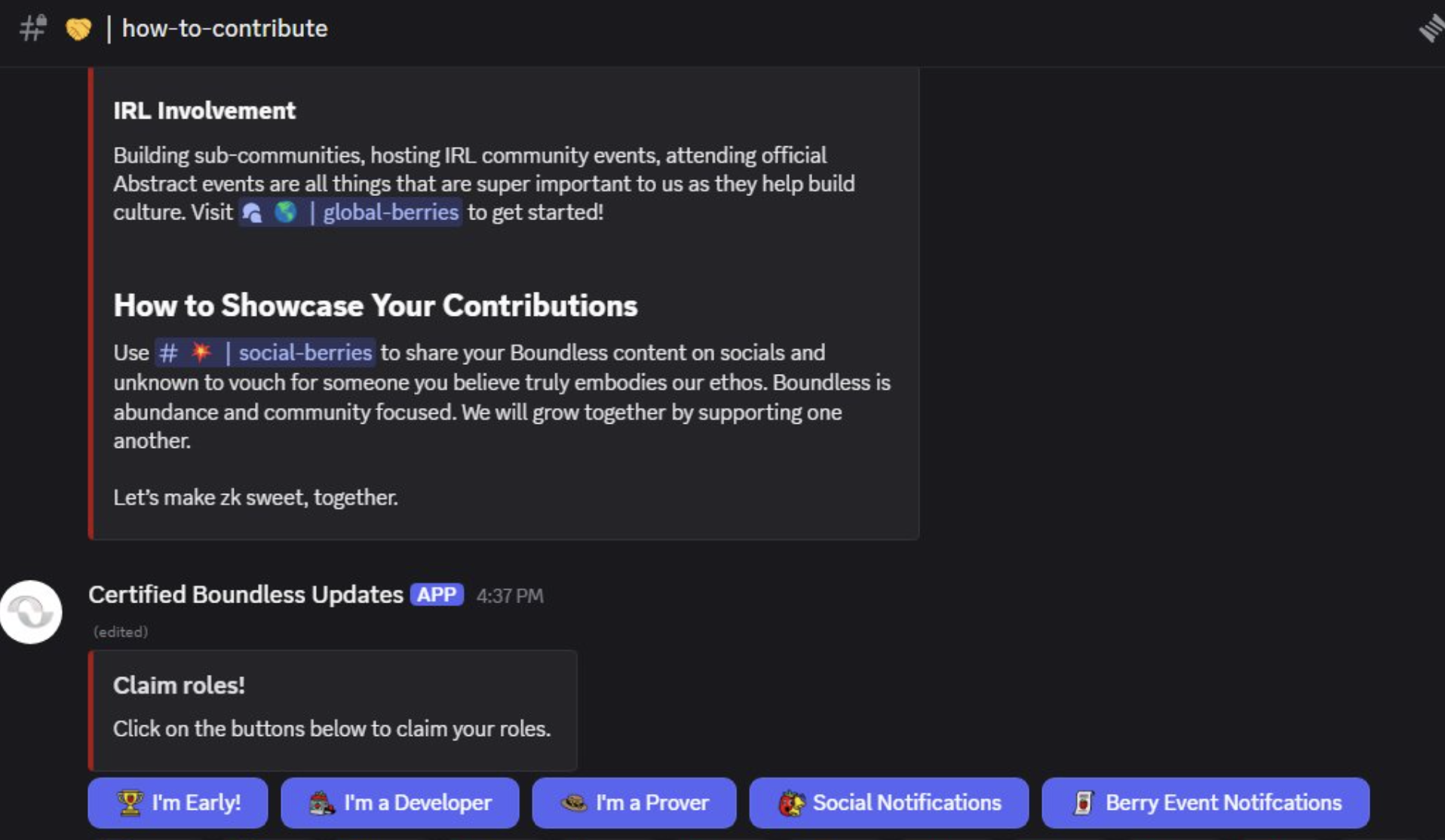
Task: Click the Certified Boundless Updates username
Action: point(246,595)
